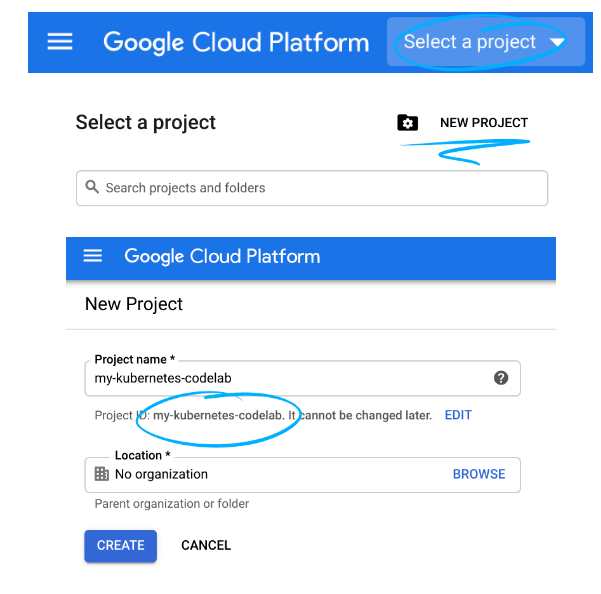Click the Google Cloud Platform title in New Project header

click(222, 256)
